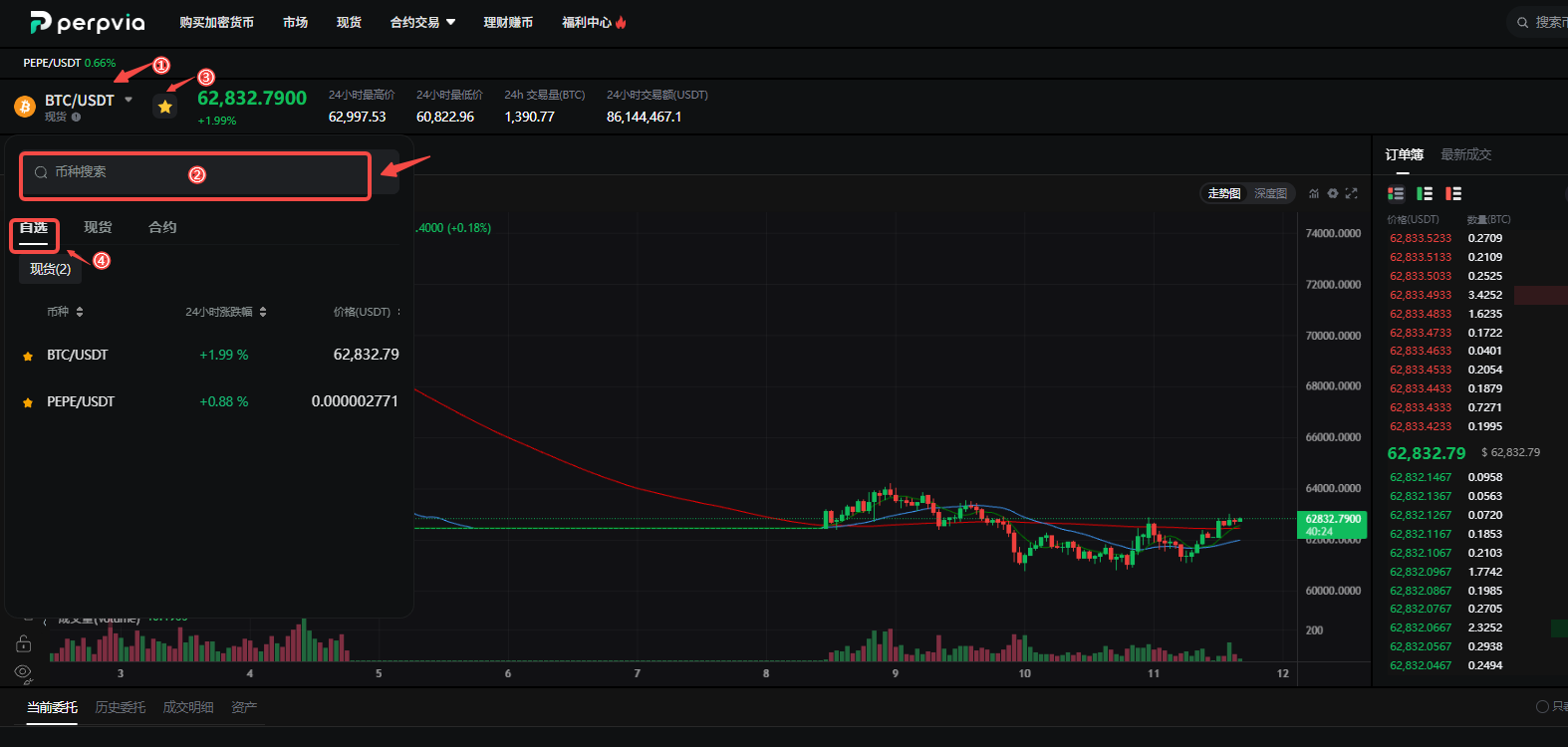
Task: Show only buy orders in order book
Action: point(1425,193)
